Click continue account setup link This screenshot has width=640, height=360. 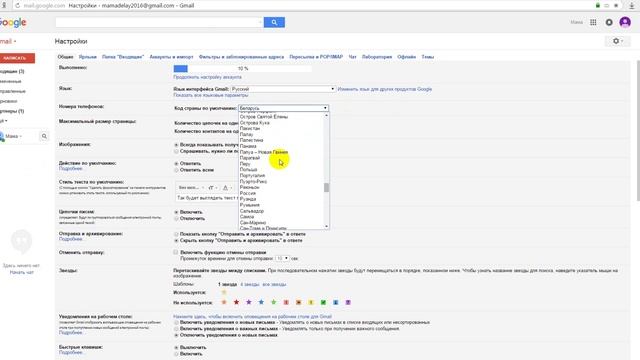(207, 77)
